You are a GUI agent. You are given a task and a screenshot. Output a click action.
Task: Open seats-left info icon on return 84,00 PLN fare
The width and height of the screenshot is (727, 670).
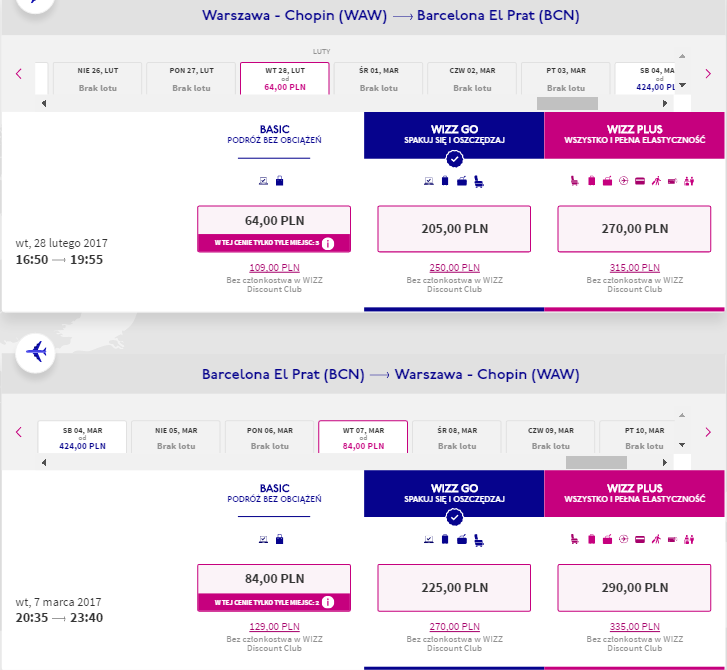pos(328,602)
